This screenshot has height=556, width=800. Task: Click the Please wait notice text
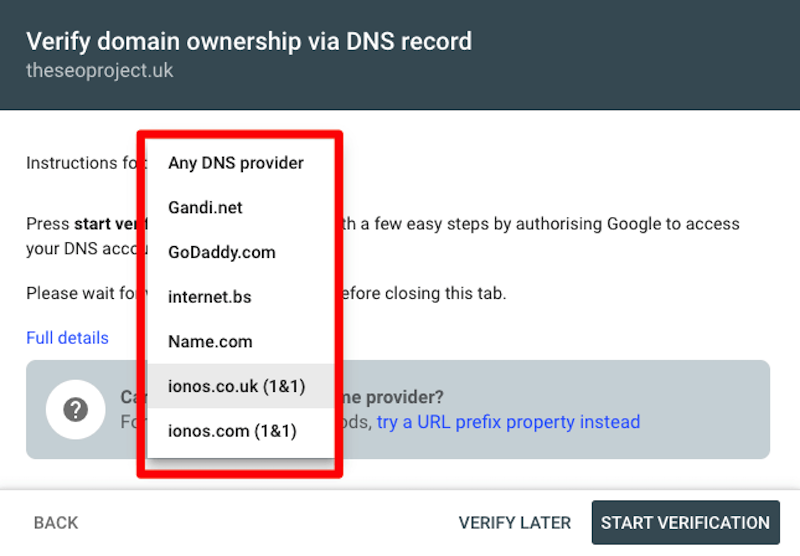tap(266, 293)
